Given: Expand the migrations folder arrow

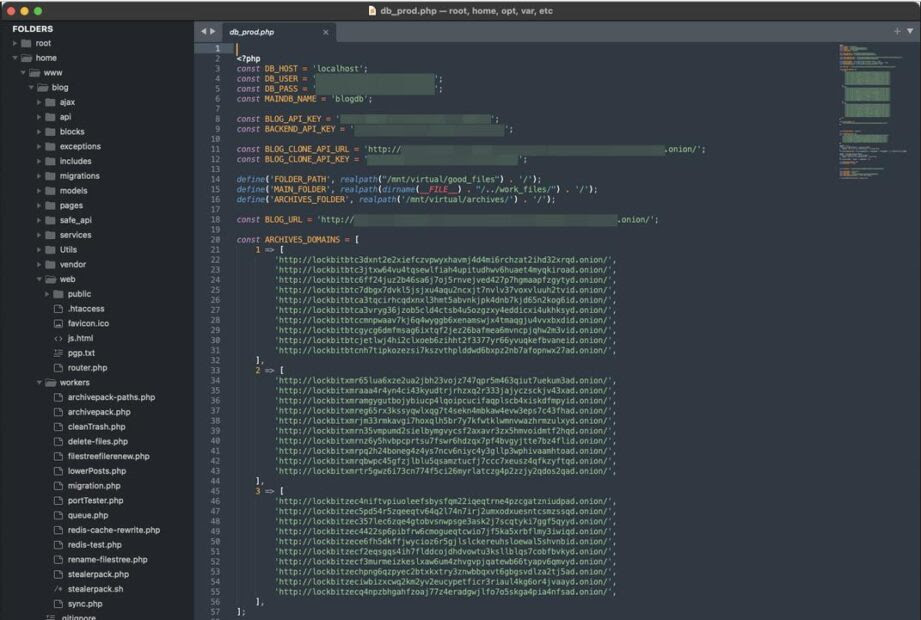Looking at the screenshot, I should 39,176.
